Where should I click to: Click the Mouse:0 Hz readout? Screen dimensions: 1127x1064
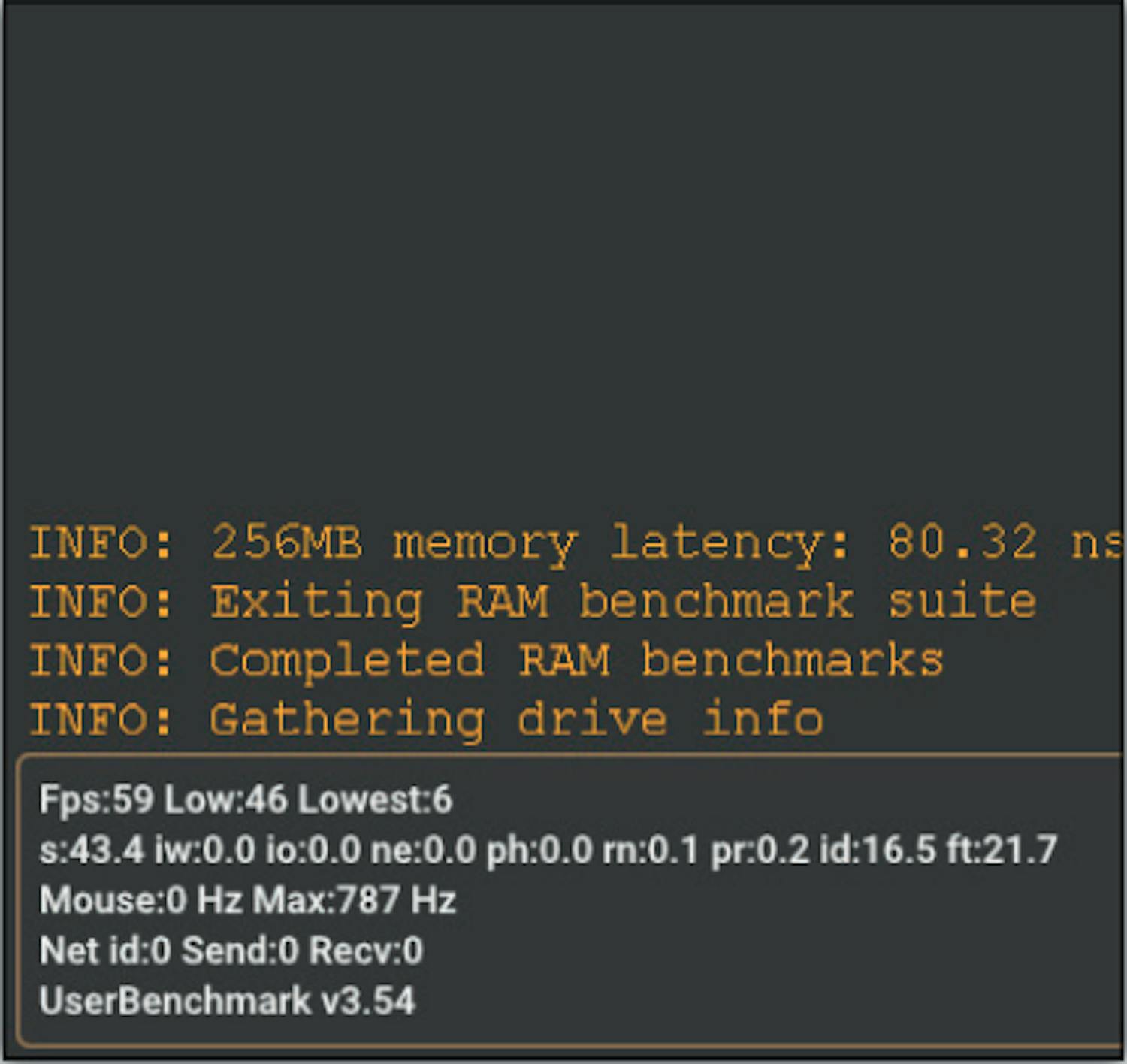[140, 900]
